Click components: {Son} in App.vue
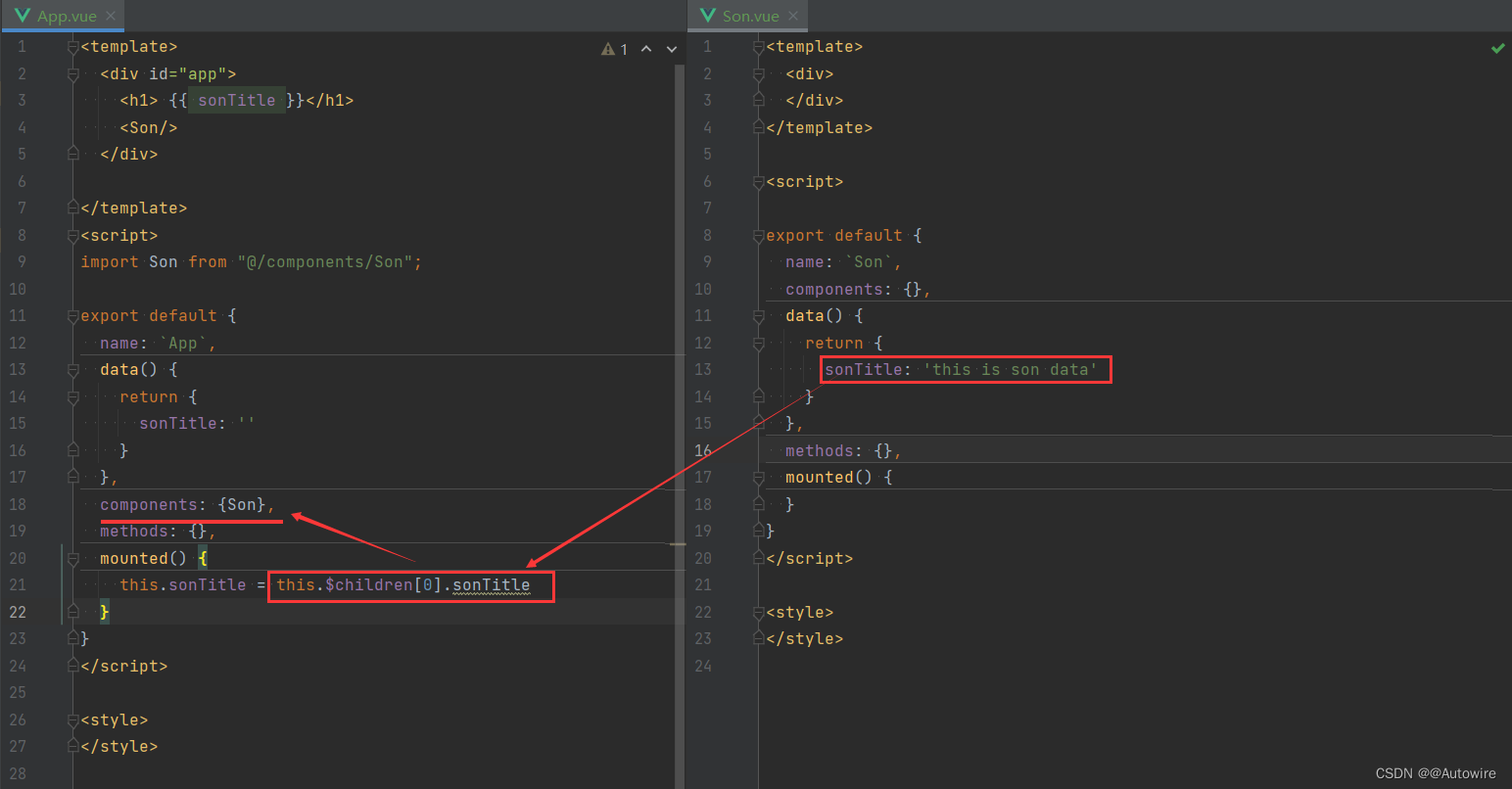The image size is (1512, 789). tap(183, 504)
